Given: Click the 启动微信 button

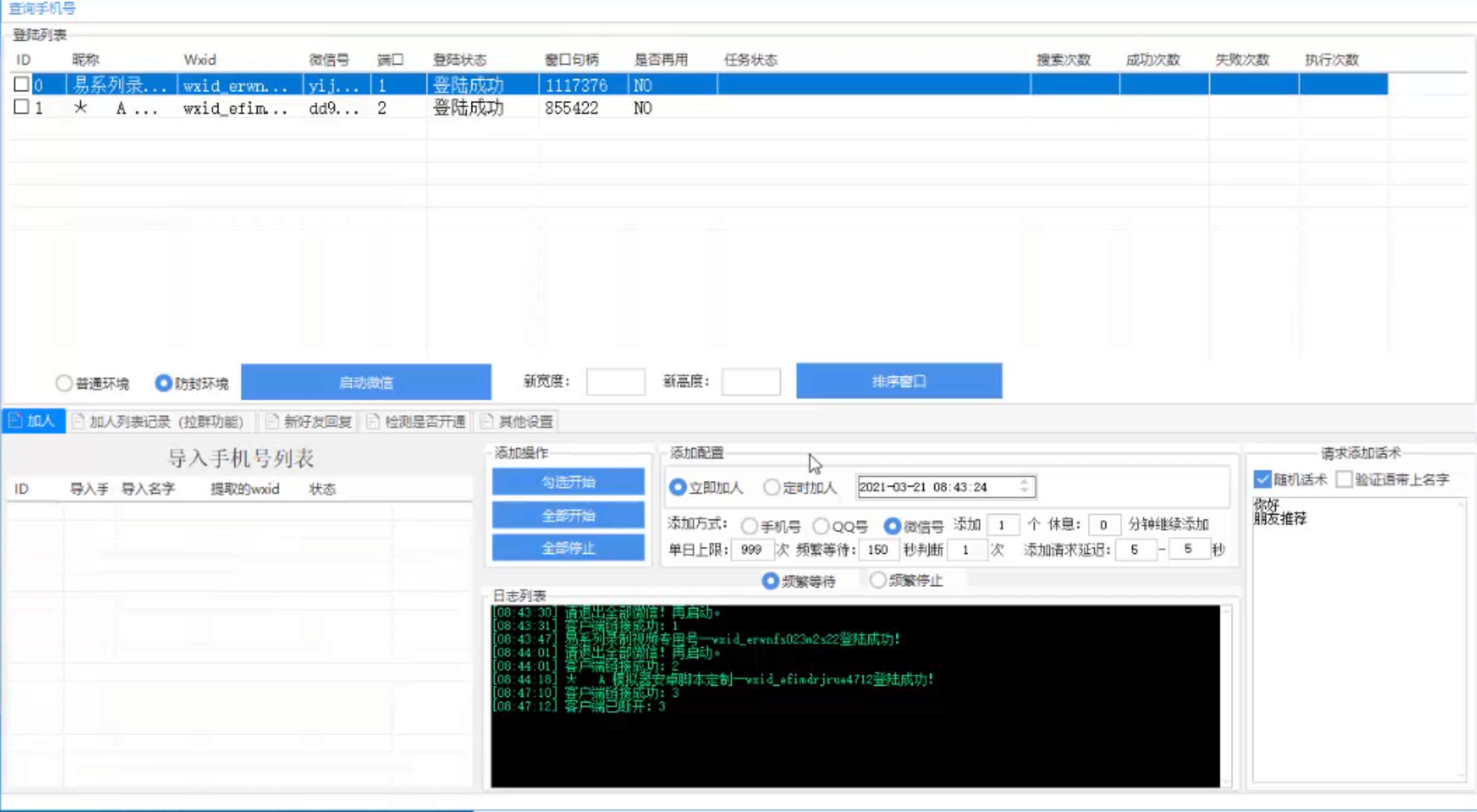Looking at the screenshot, I should (x=366, y=382).
